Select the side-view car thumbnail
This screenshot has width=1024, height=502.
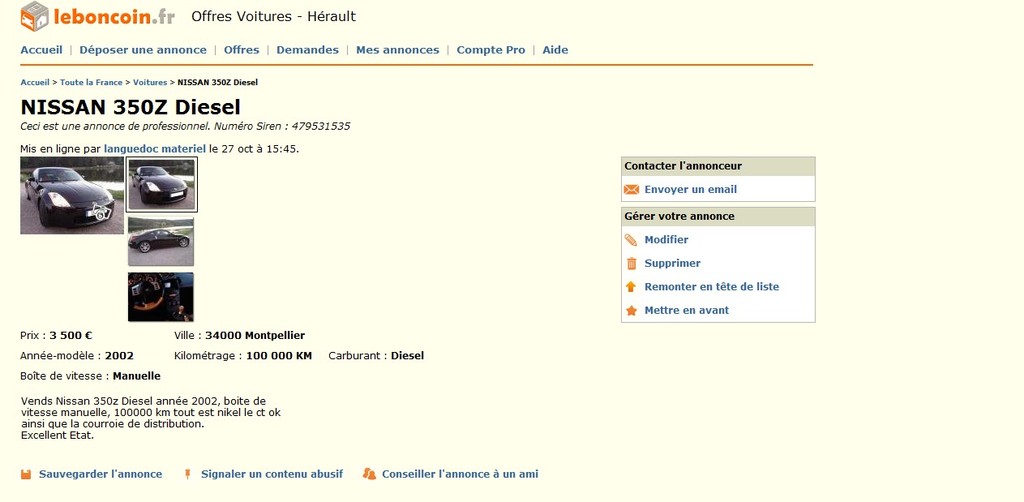pyautogui.click(x=161, y=242)
